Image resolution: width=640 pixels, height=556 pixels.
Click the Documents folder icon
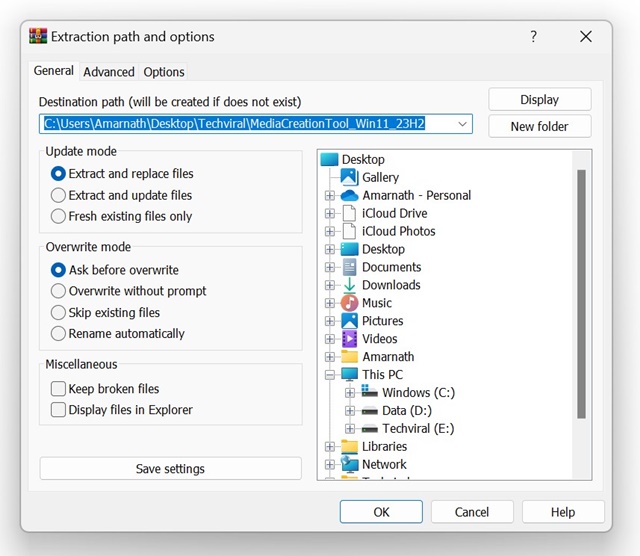click(x=349, y=267)
